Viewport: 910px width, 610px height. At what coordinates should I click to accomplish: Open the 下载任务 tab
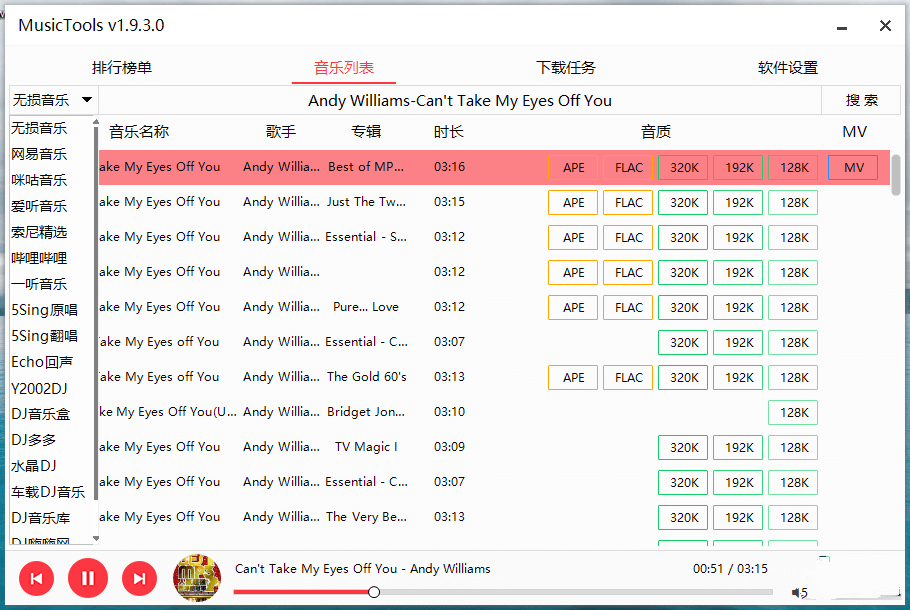point(566,68)
